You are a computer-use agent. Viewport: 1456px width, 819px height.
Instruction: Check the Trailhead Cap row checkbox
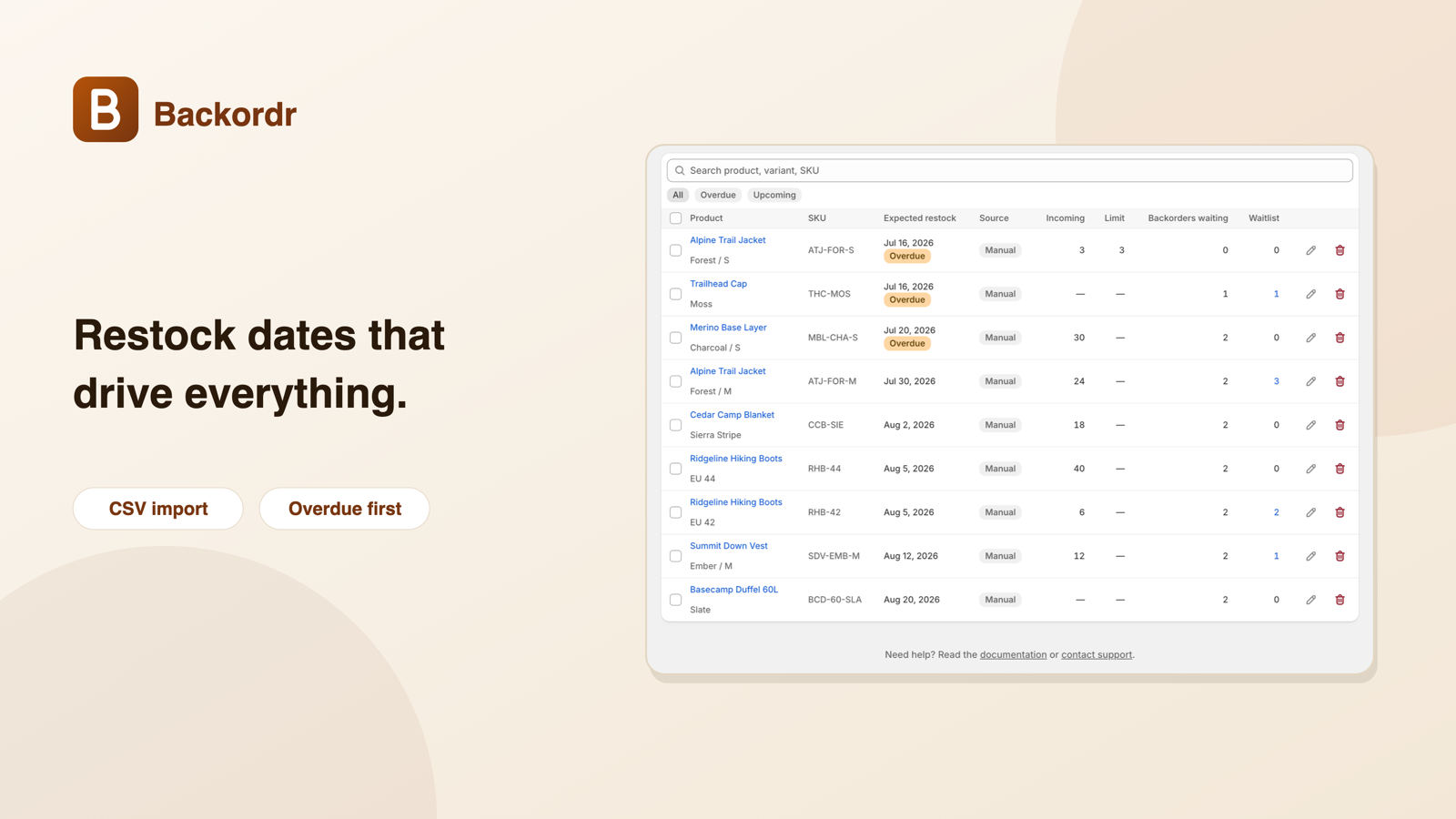point(675,294)
